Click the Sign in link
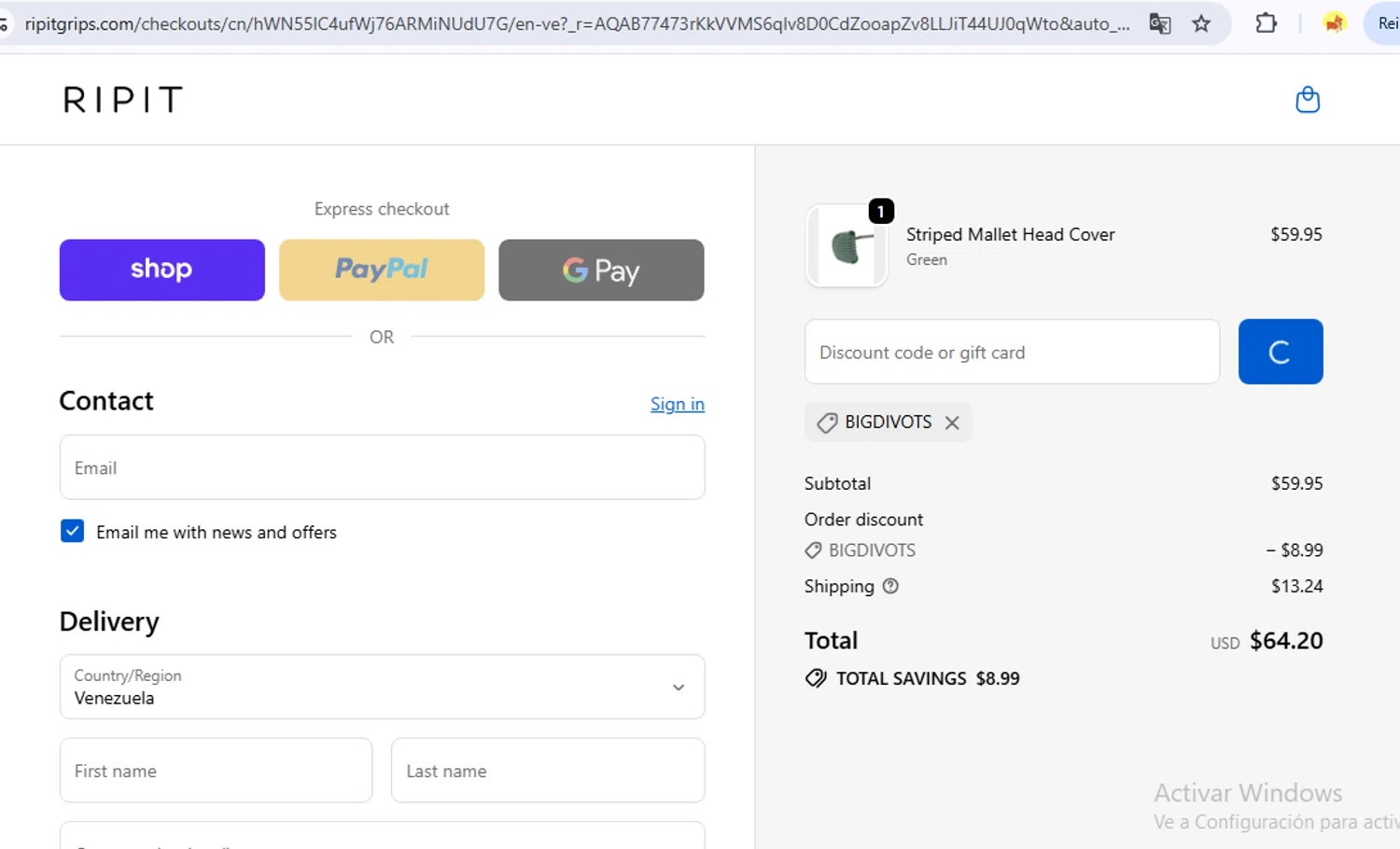Viewport: 1400px width, 849px height. [x=678, y=404]
